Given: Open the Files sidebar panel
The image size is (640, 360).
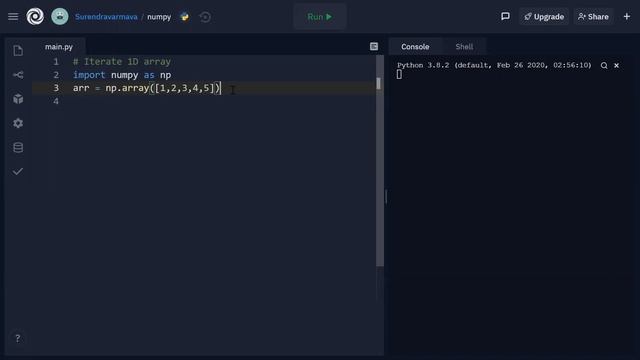Looking at the screenshot, I should [x=18, y=51].
